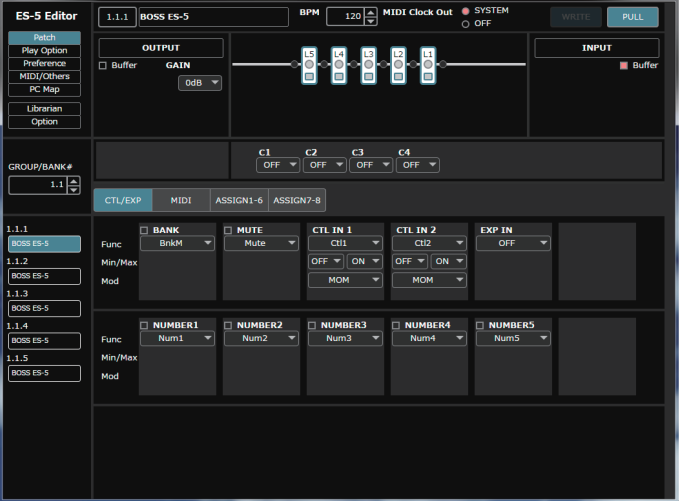Screen dimensions: 679x501
Task: Enable the OUTPUT Buffer checkbox
Action: pos(103,65)
